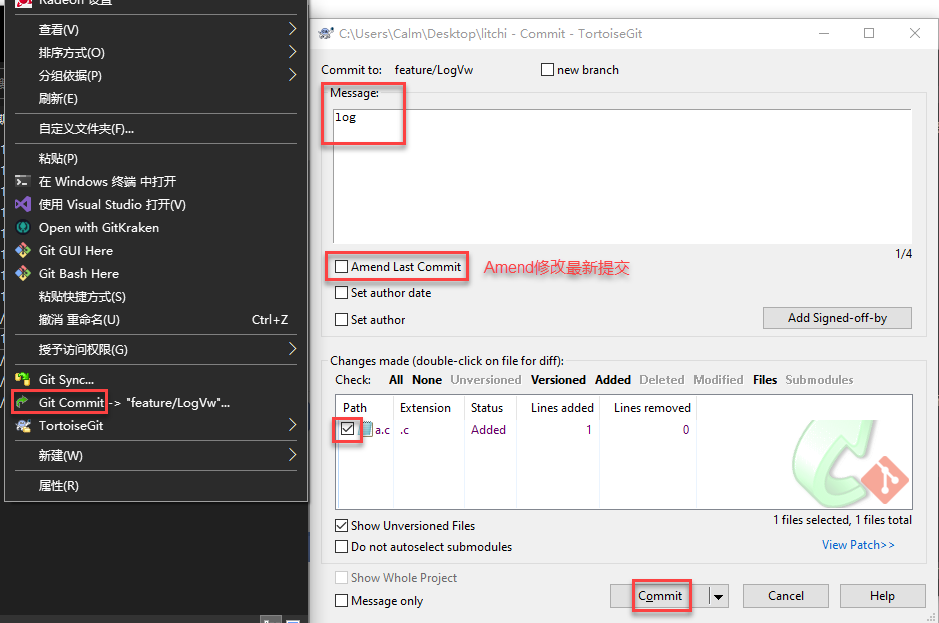Enable the Set author checkbox

click(341, 319)
